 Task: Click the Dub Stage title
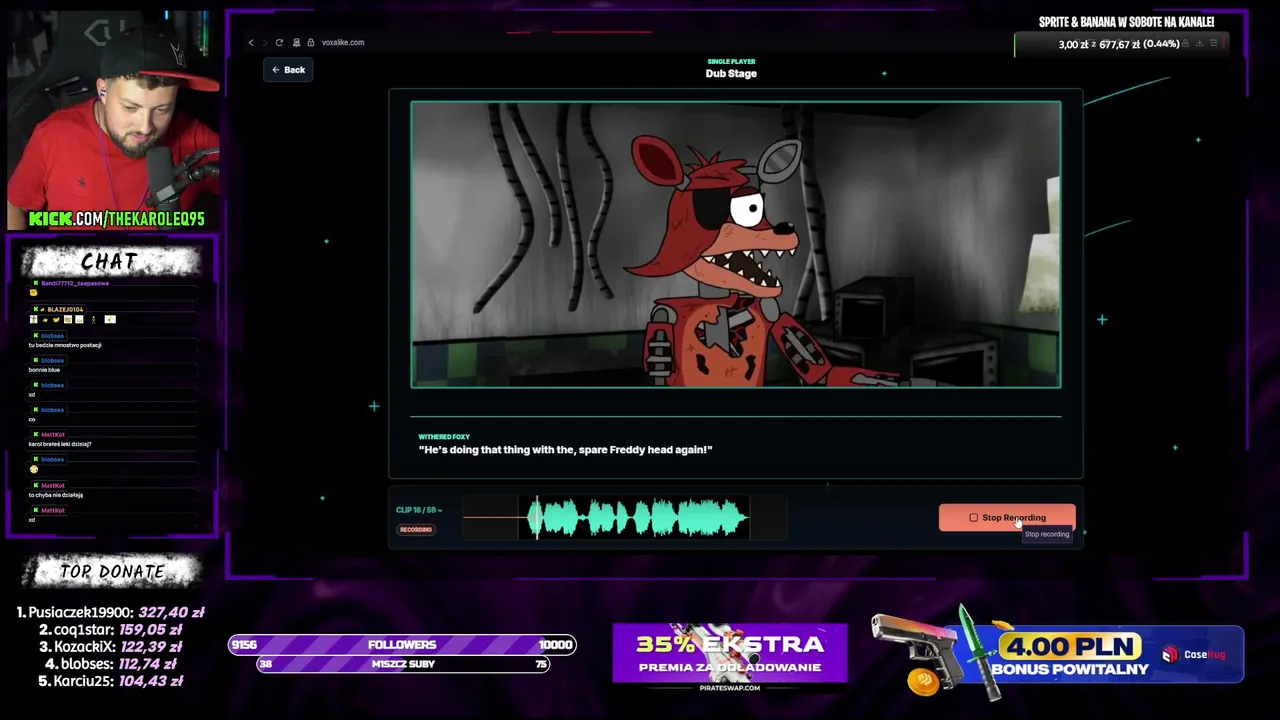point(731,74)
